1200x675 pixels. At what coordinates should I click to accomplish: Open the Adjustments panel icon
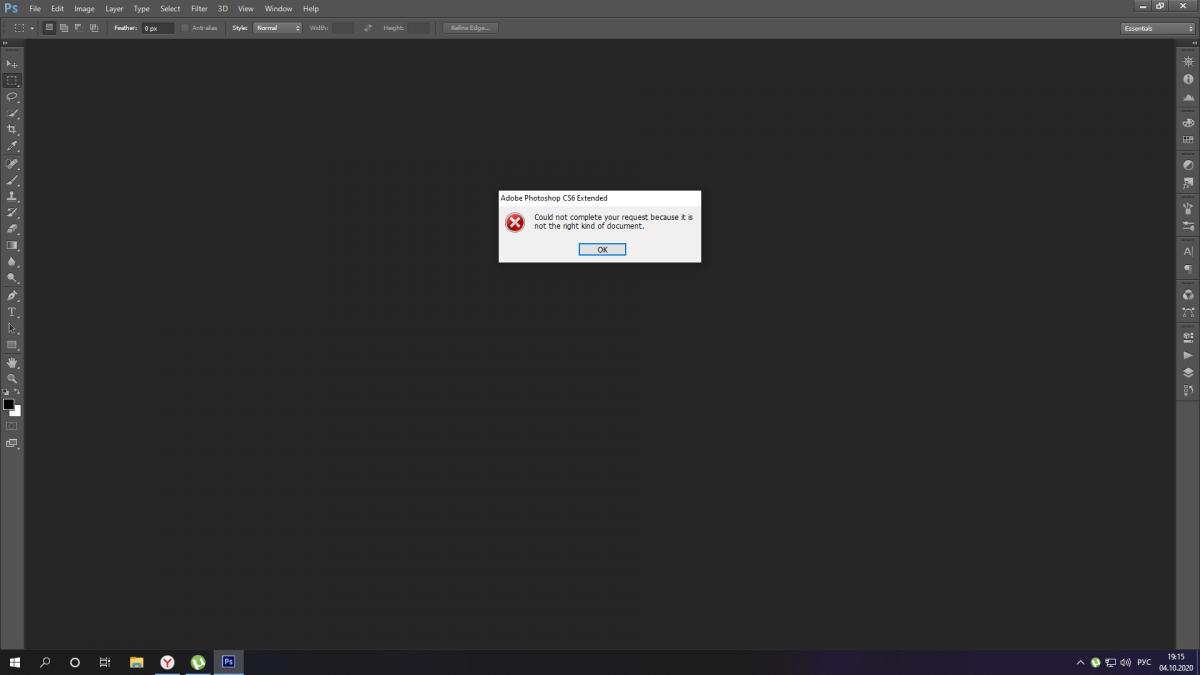[x=1188, y=165]
